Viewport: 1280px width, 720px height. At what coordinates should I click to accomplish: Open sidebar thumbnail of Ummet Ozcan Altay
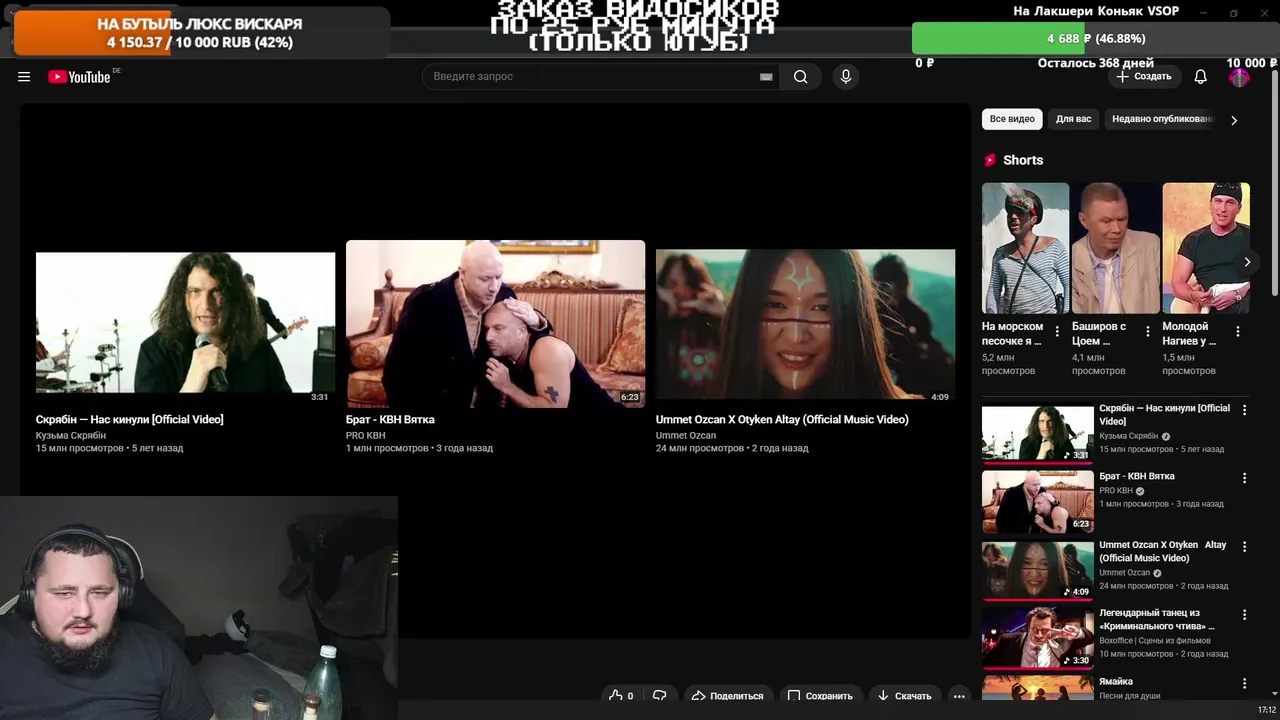(x=1037, y=569)
